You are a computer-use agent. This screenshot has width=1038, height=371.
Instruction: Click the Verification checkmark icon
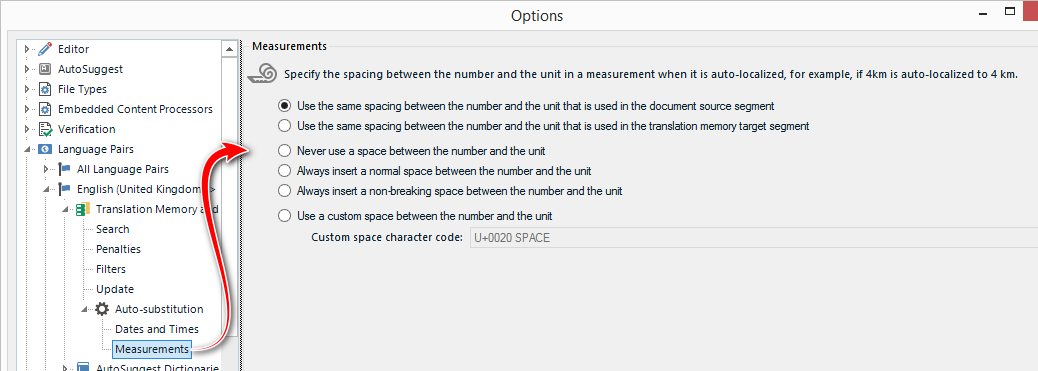click(45, 129)
